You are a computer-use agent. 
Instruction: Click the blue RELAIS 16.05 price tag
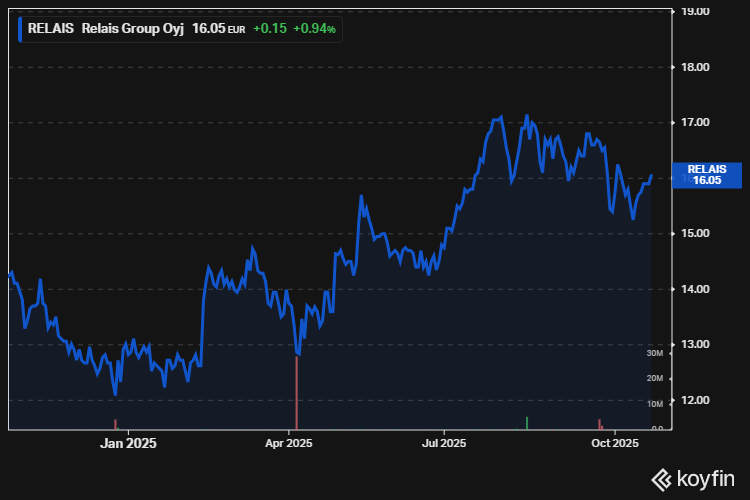click(707, 175)
